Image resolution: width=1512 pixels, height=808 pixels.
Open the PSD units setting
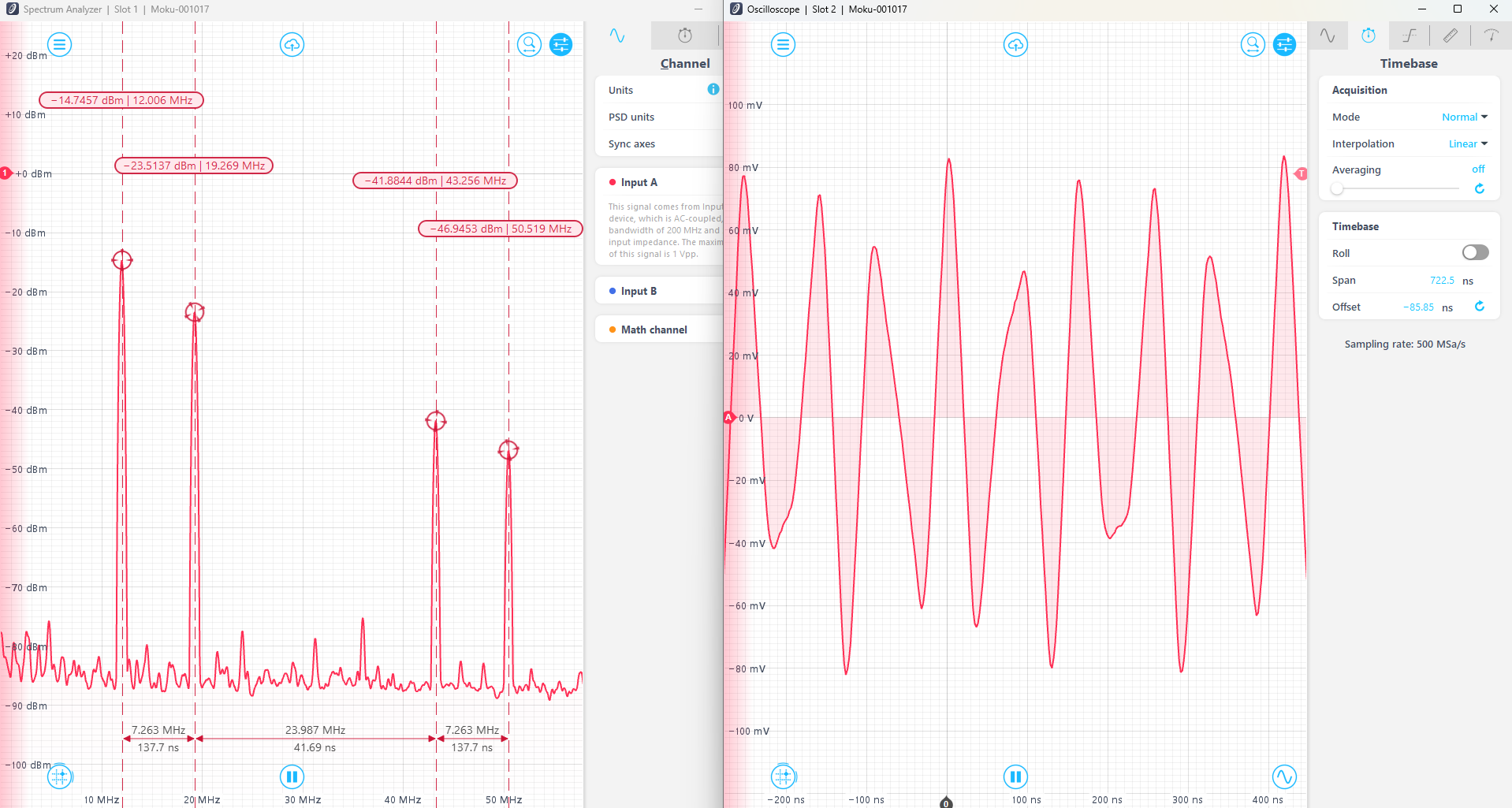631,117
